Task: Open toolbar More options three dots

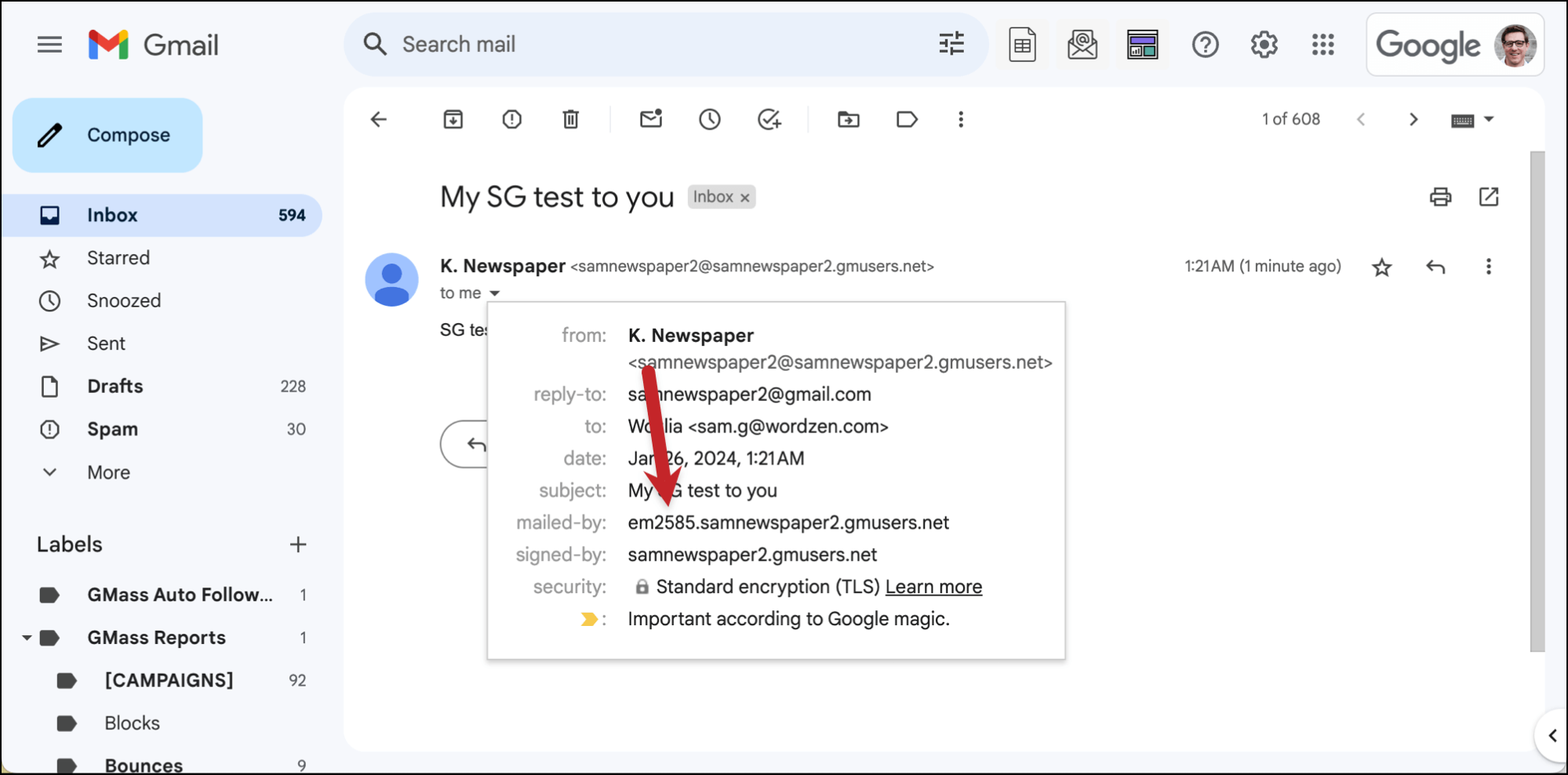Action: click(x=960, y=119)
